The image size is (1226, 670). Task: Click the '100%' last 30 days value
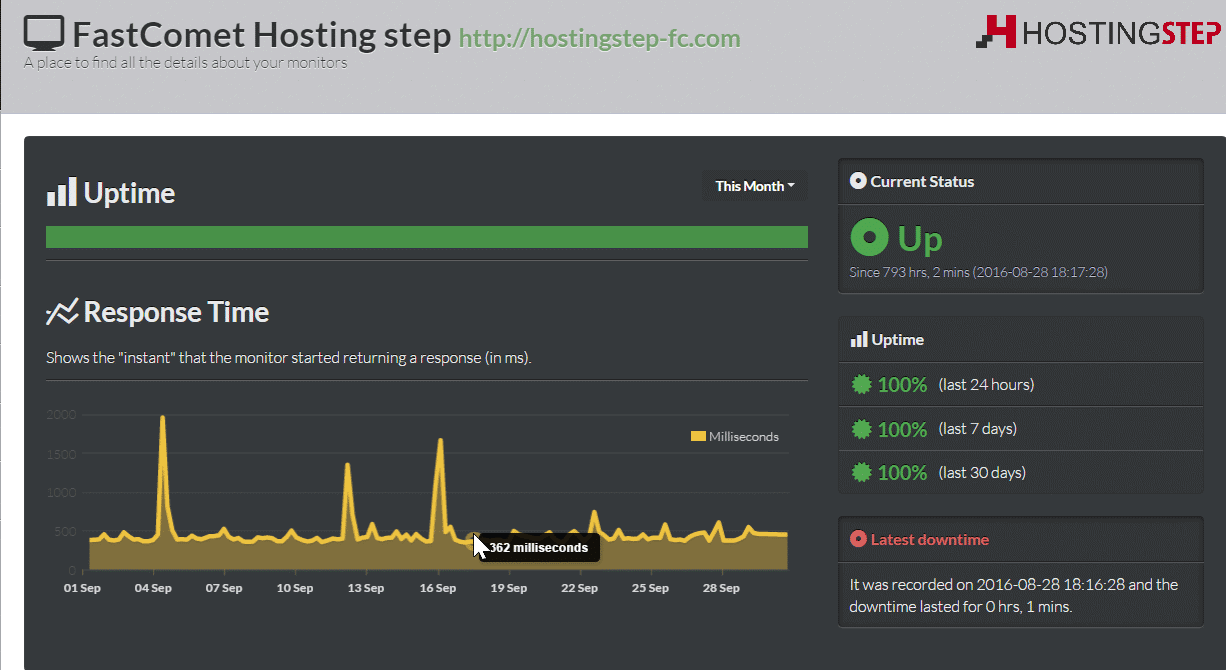[903, 473]
